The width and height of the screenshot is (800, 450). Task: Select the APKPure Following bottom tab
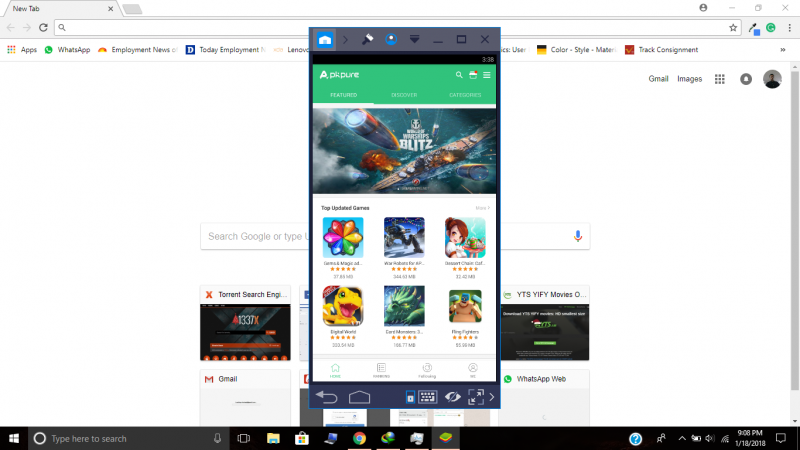point(427,370)
